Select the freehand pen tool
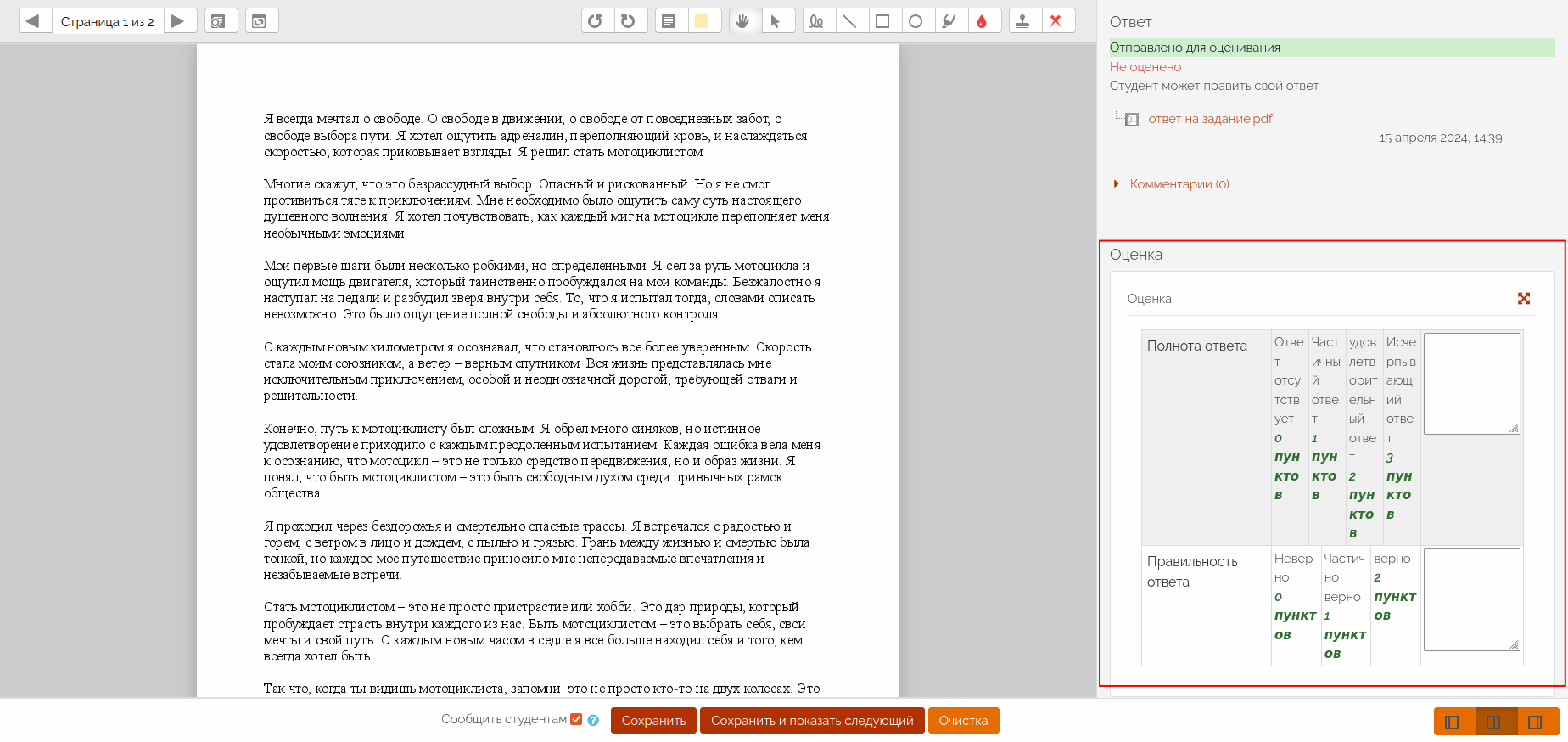The width and height of the screenshot is (1568, 742). pyautogui.click(x=818, y=21)
